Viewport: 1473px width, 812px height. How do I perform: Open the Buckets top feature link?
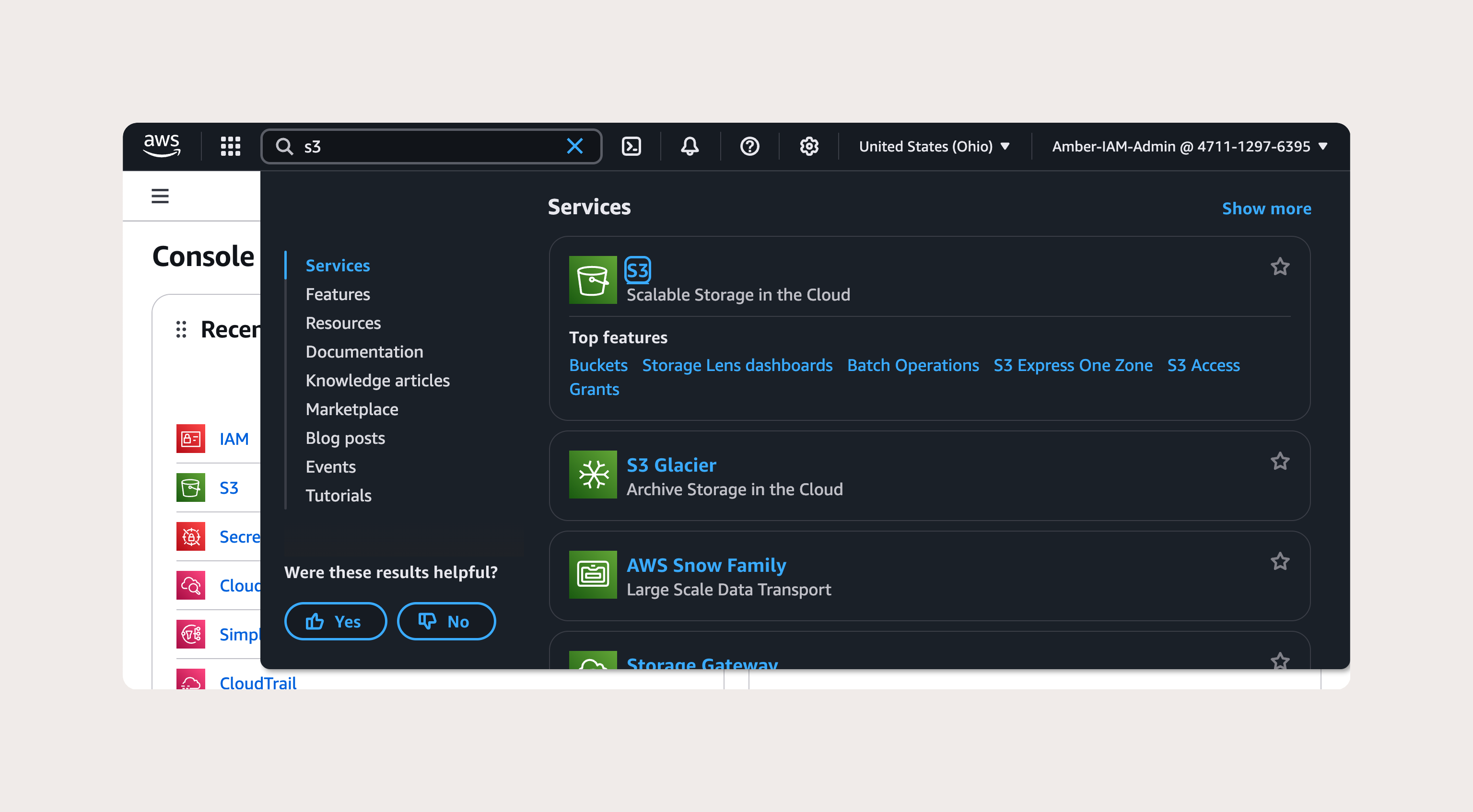pyautogui.click(x=598, y=365)
